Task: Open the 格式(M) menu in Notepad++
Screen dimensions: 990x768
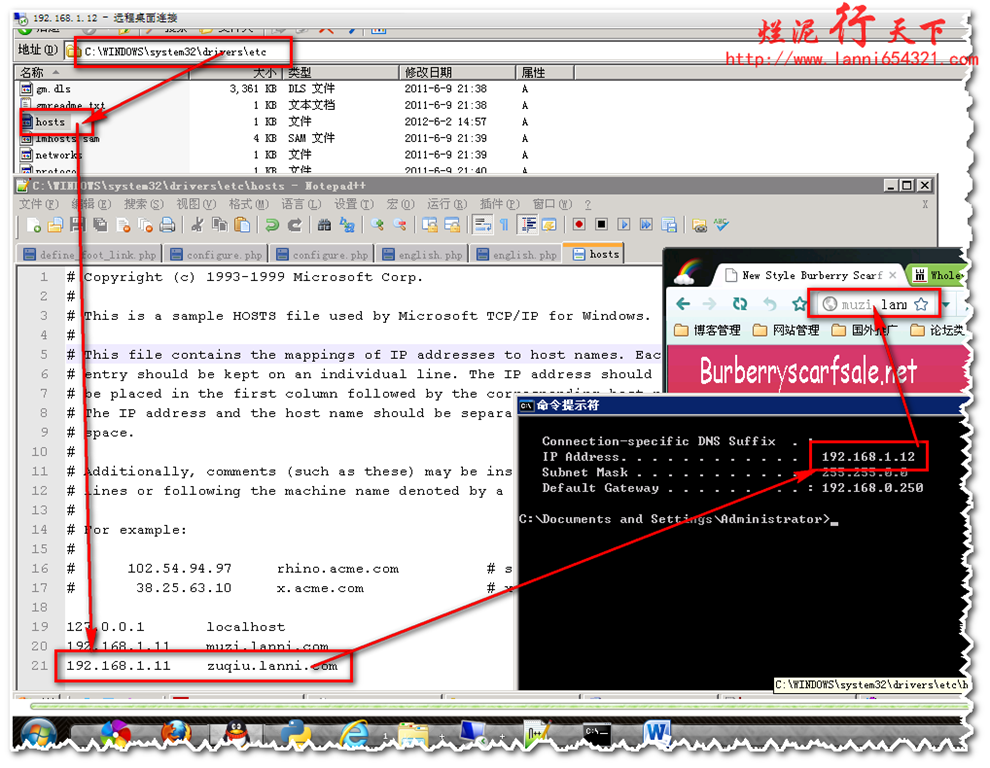Action: [x=249, y=204]
